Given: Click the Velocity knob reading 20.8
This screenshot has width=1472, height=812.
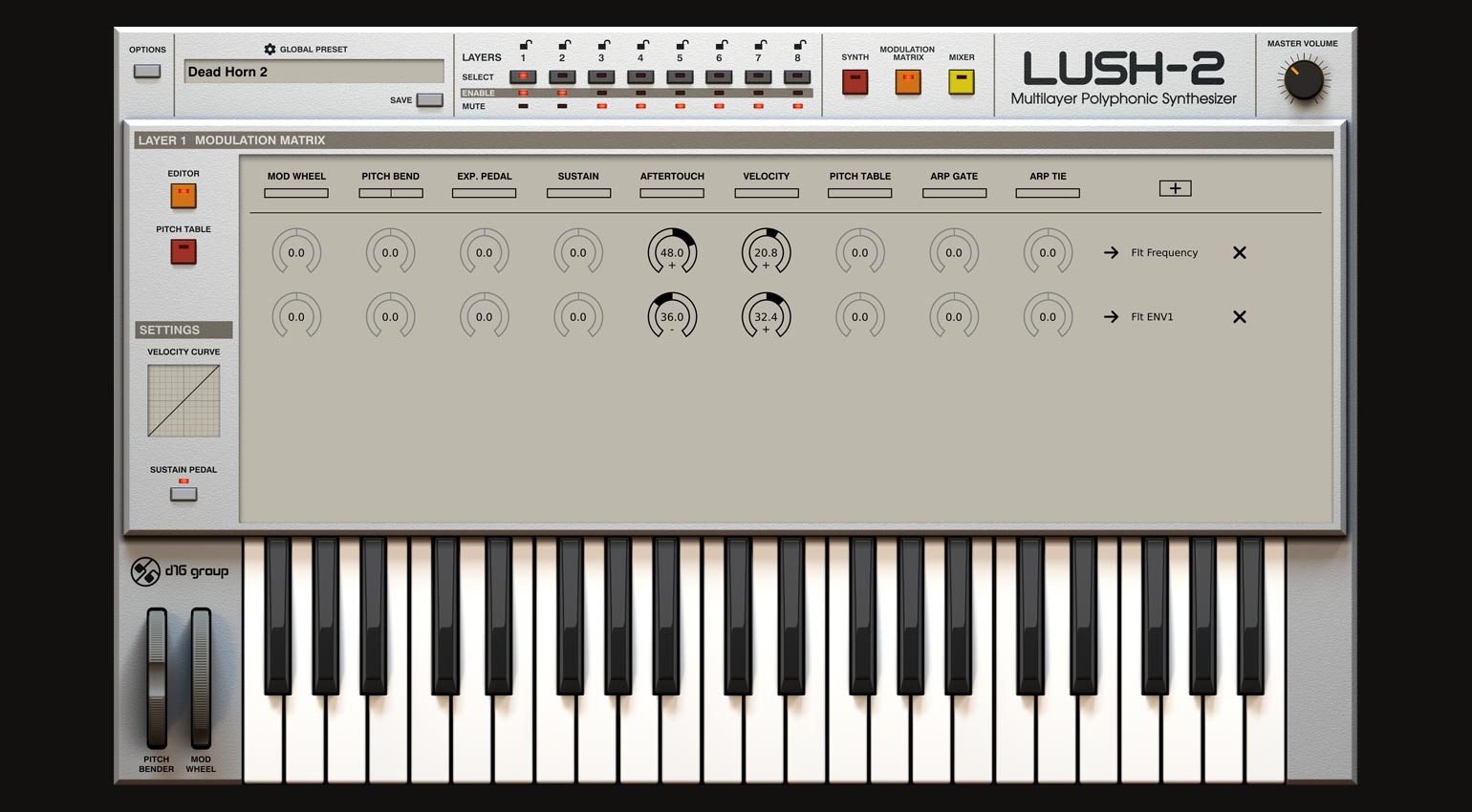Looking at the screenshot, I should click(x=767, y=252).
